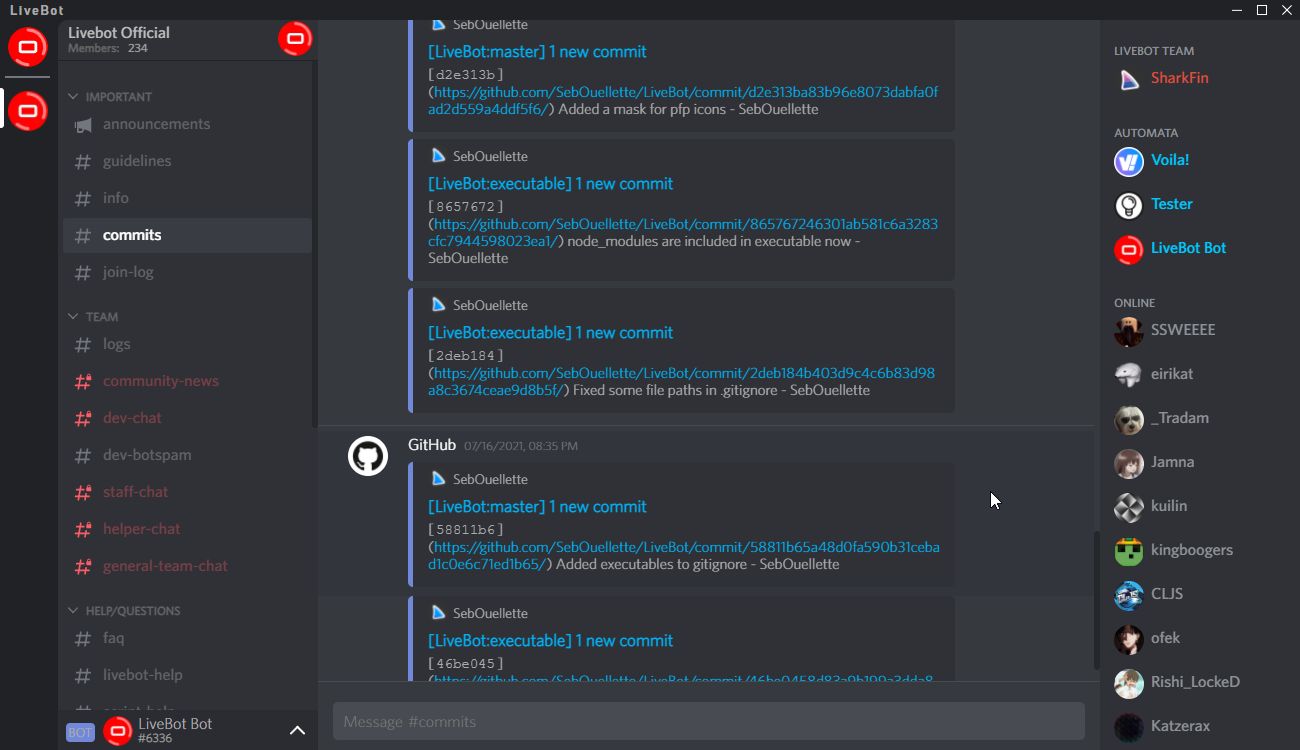
Task: Click your LiveBot Bot avatar in the bottom bar
Action: (118, 731)
